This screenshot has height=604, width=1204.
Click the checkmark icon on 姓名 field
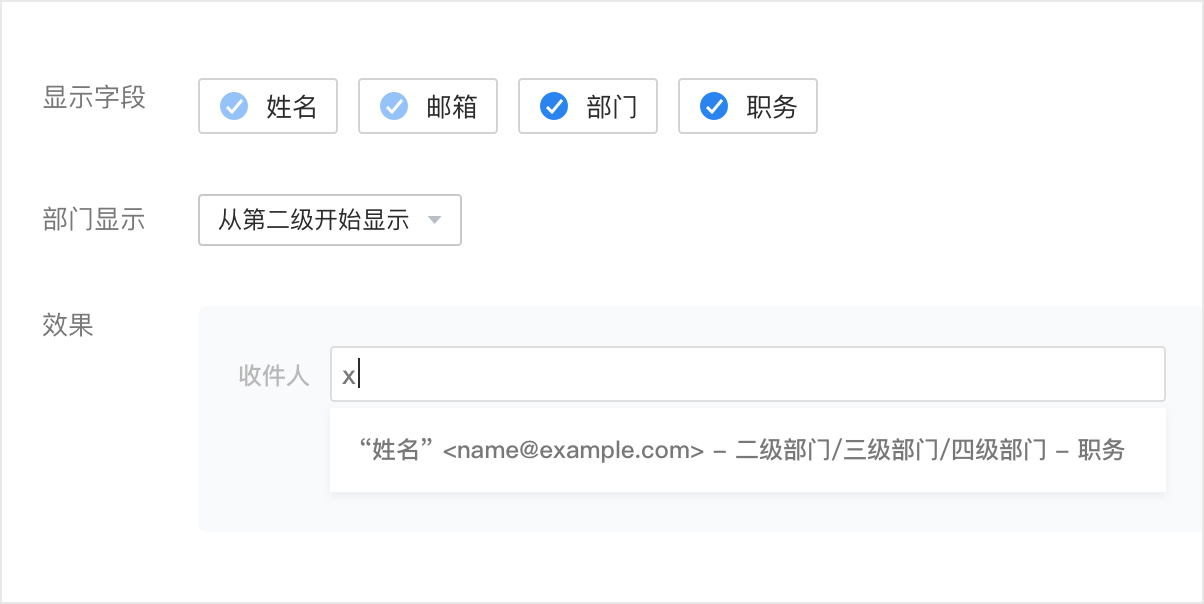(232, 105)
